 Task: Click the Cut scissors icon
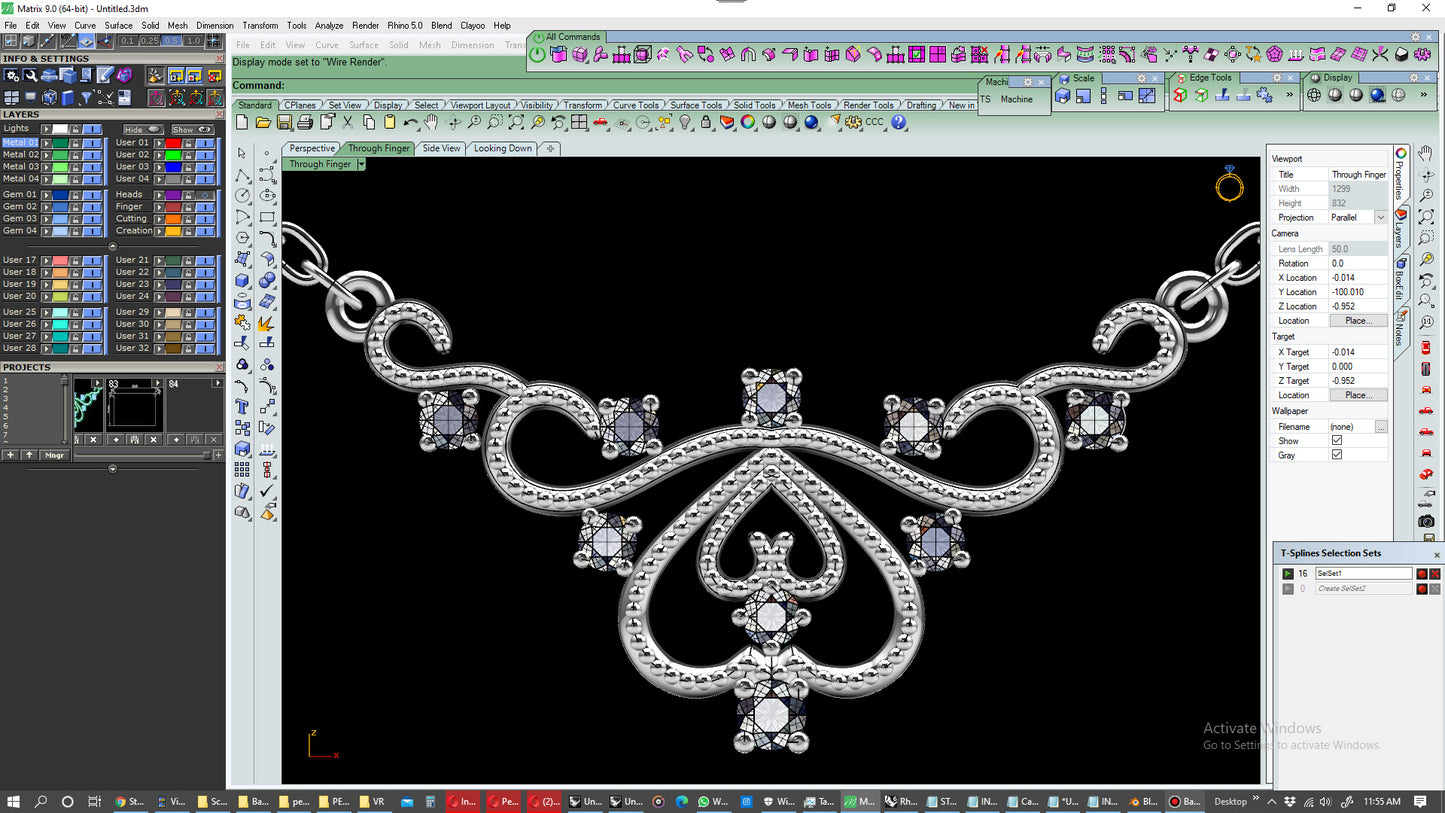[x=348, y=122]
